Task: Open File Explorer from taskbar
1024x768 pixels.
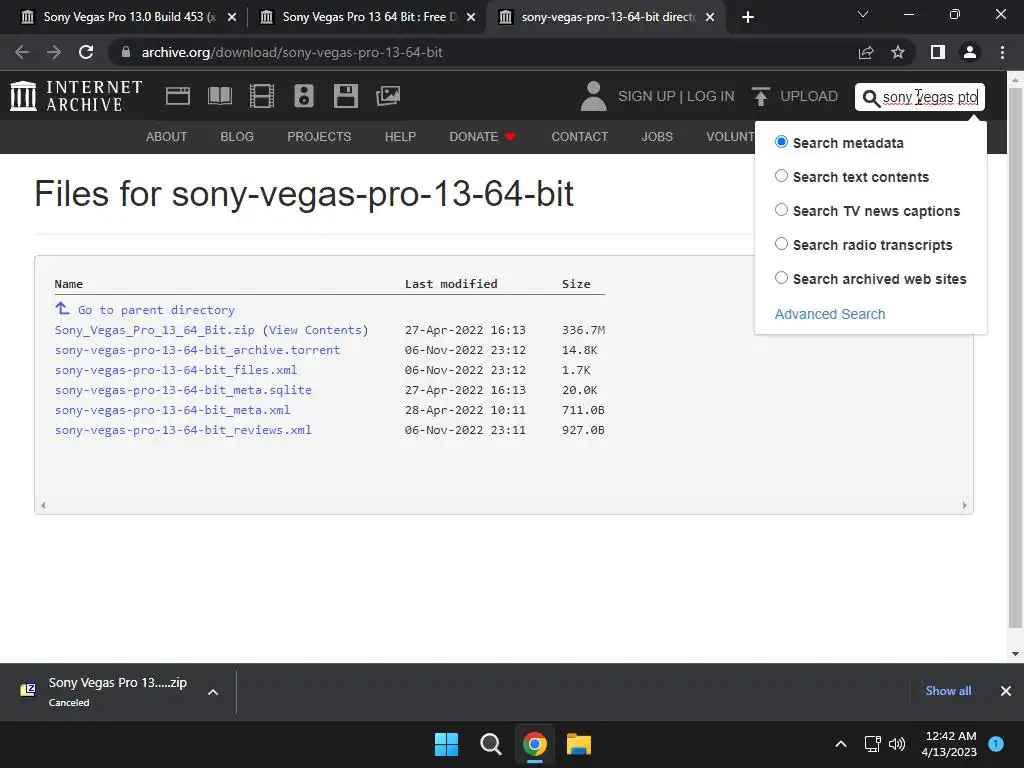Action: tap(579, 744)
